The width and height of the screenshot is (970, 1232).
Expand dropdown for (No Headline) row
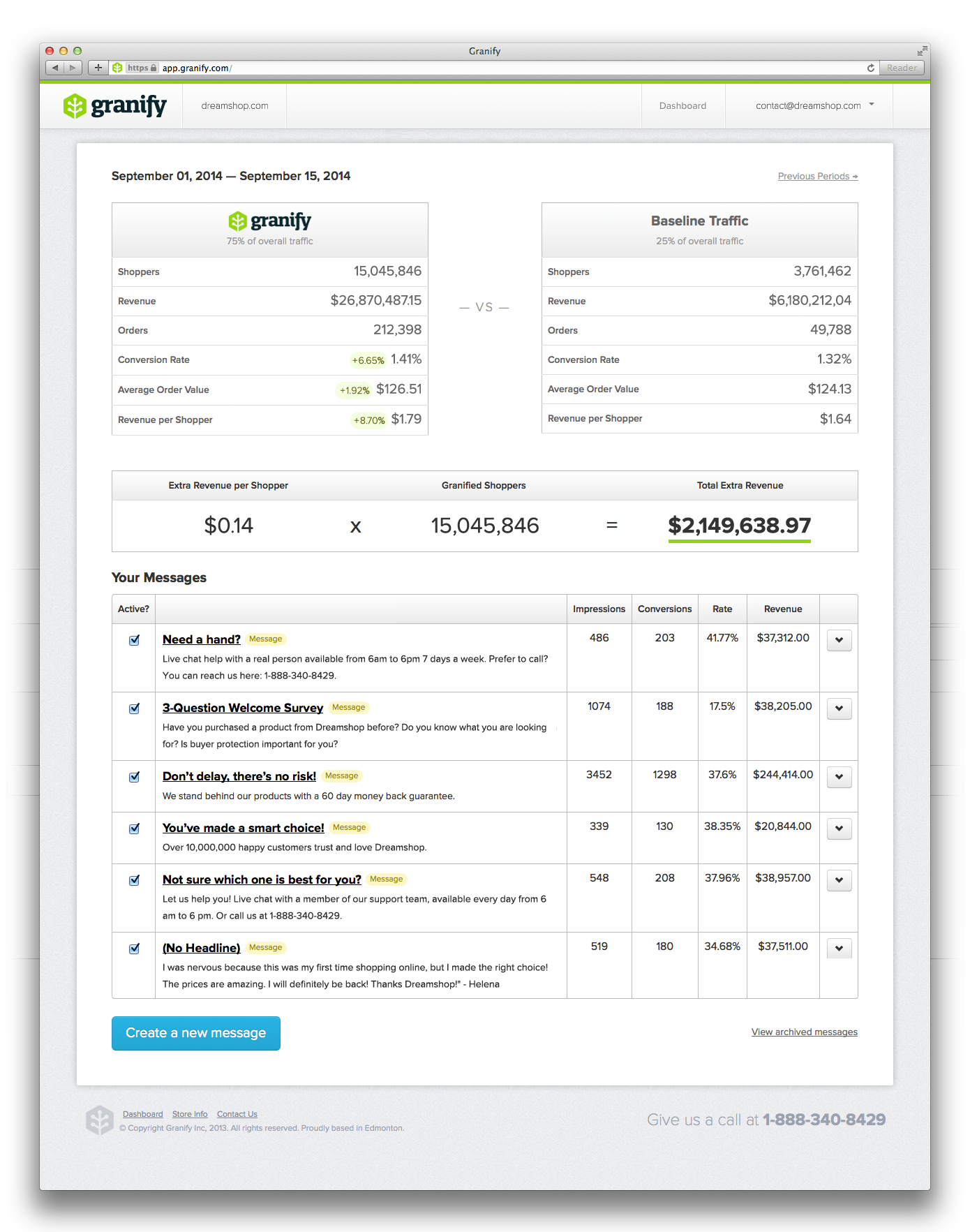839,949
